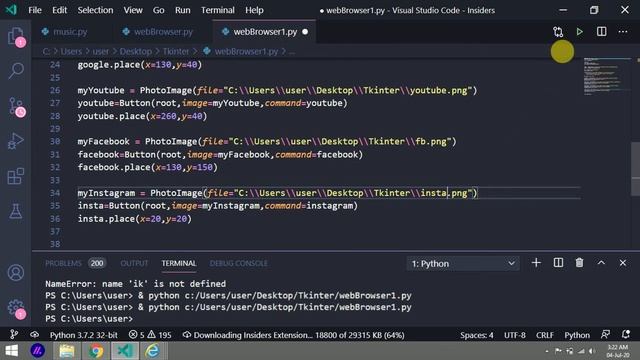Click webBrowser1.py in the breadcrumb path
The height and width of the screenshot is (360, 640).
(x=247, y=51)
